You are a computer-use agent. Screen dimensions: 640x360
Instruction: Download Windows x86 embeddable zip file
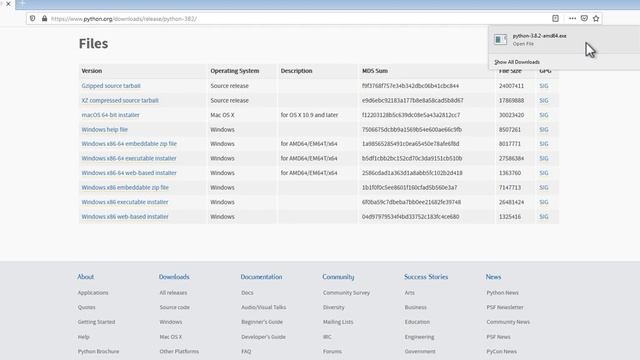[x=125, y=188]
